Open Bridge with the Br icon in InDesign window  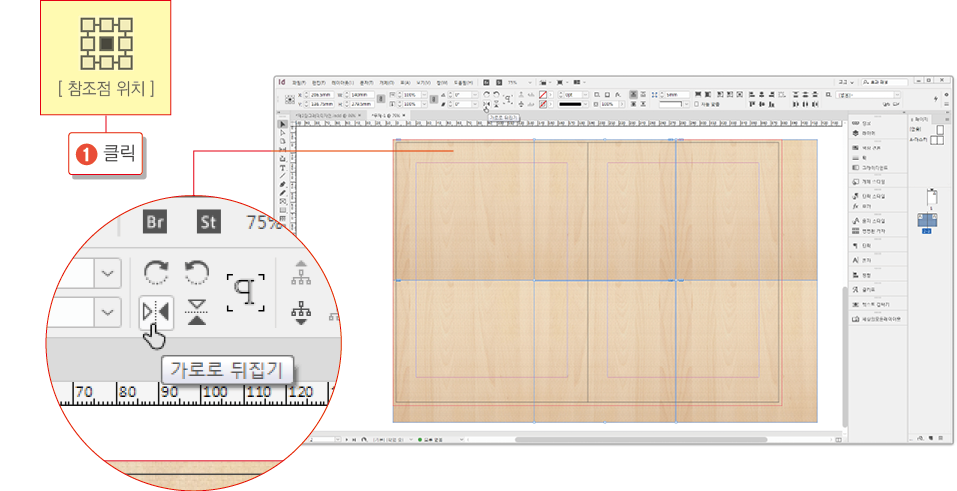[x=486, y=82]
